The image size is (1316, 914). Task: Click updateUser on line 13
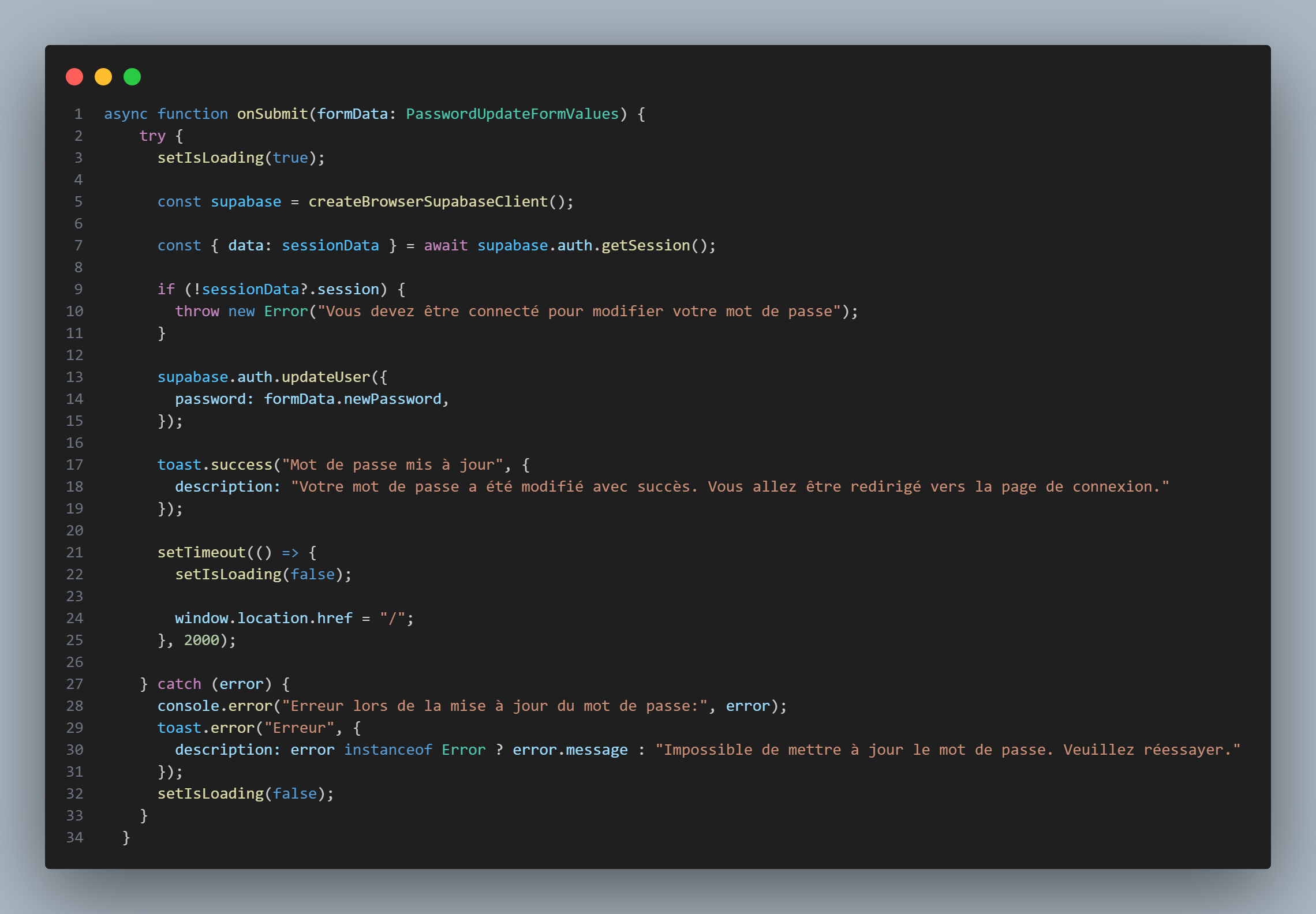[326, 377]
